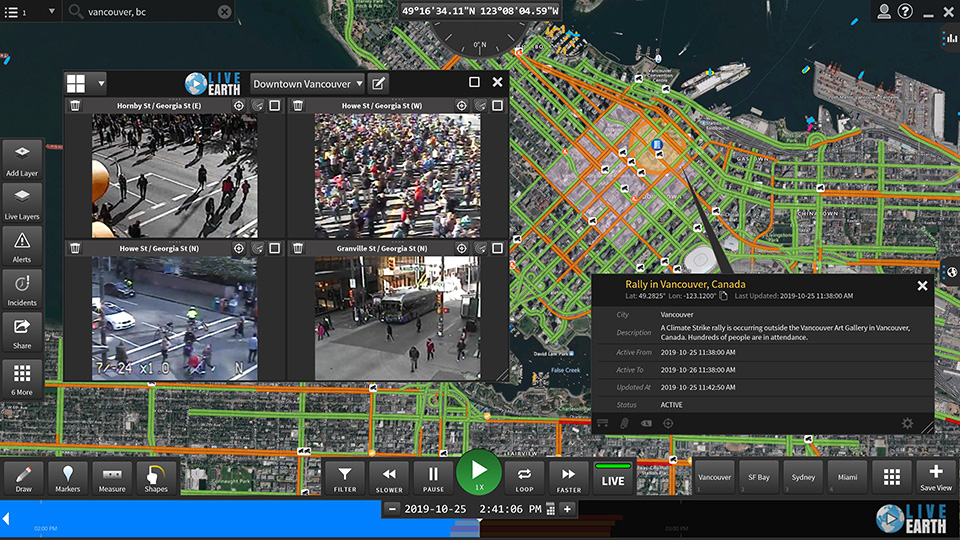
Task: Pause timeline playback
Action: (x=433, y=478)
